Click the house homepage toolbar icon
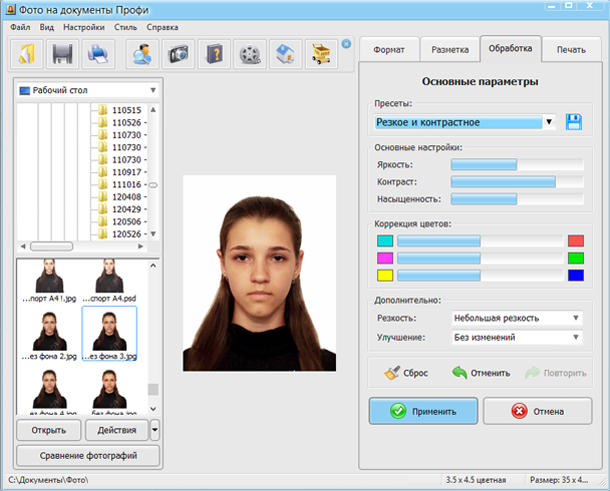 (x=286, y=54)
